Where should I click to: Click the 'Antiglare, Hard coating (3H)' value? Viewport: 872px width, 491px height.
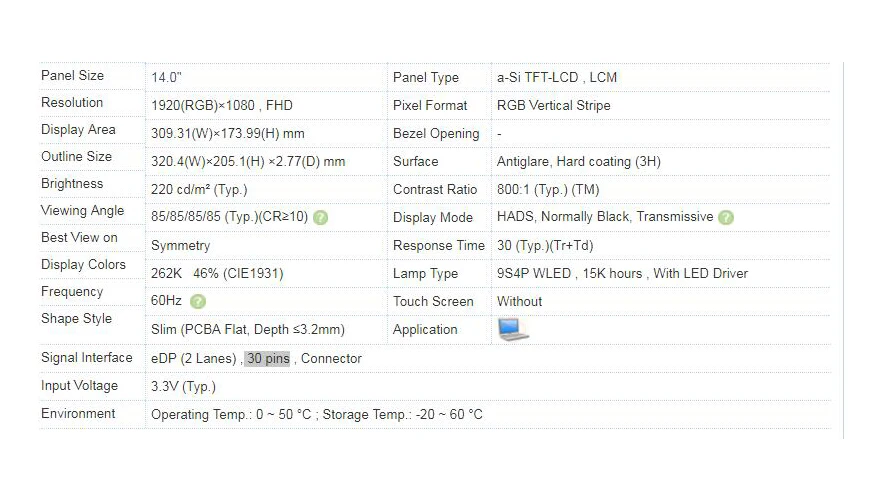coord(579,162)
